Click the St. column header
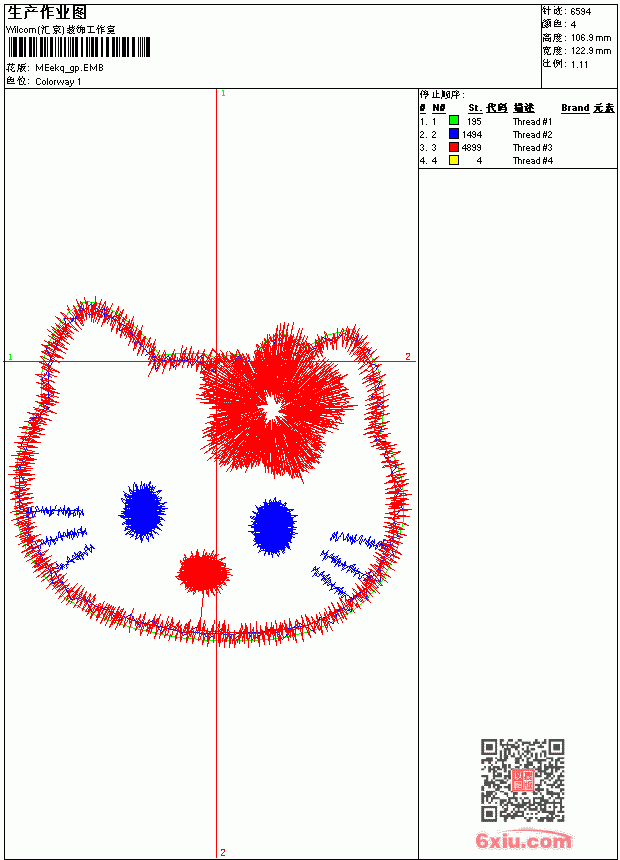Image resolution: width=620 pixels, height=860 pixels. (475, 108)
